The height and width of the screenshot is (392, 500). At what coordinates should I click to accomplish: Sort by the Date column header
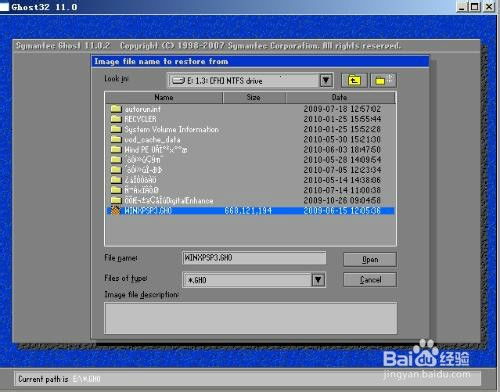click(340, 97)
